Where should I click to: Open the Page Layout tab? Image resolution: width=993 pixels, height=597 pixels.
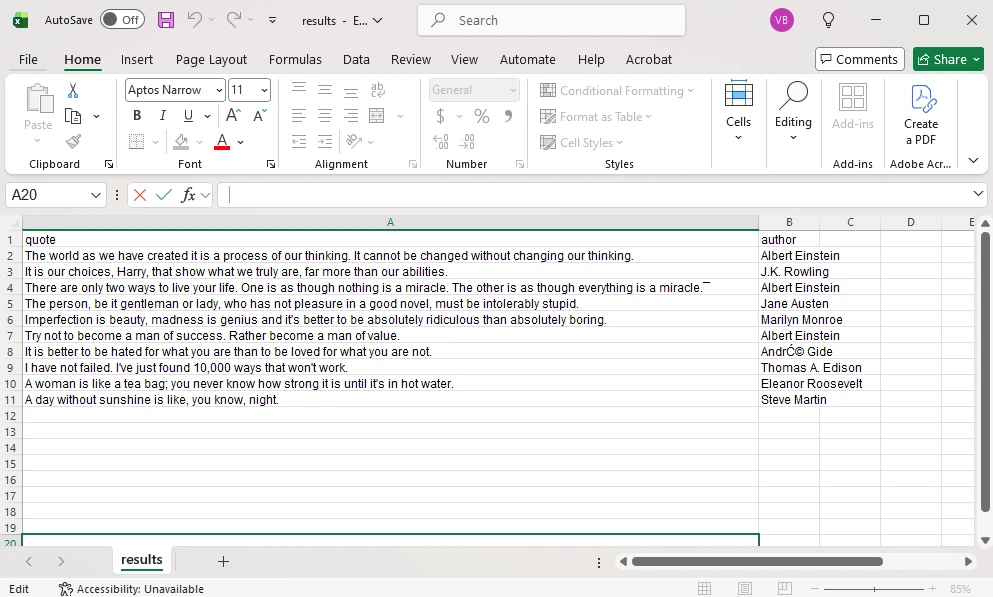tap(211, 59)
